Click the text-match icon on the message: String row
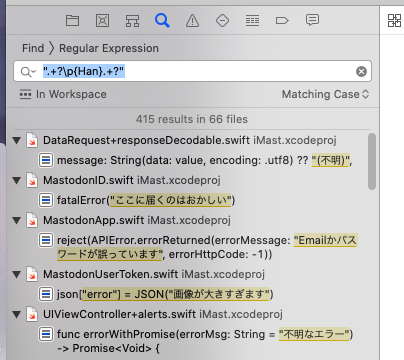The image size is (404, 360). (x=46, y=160)
